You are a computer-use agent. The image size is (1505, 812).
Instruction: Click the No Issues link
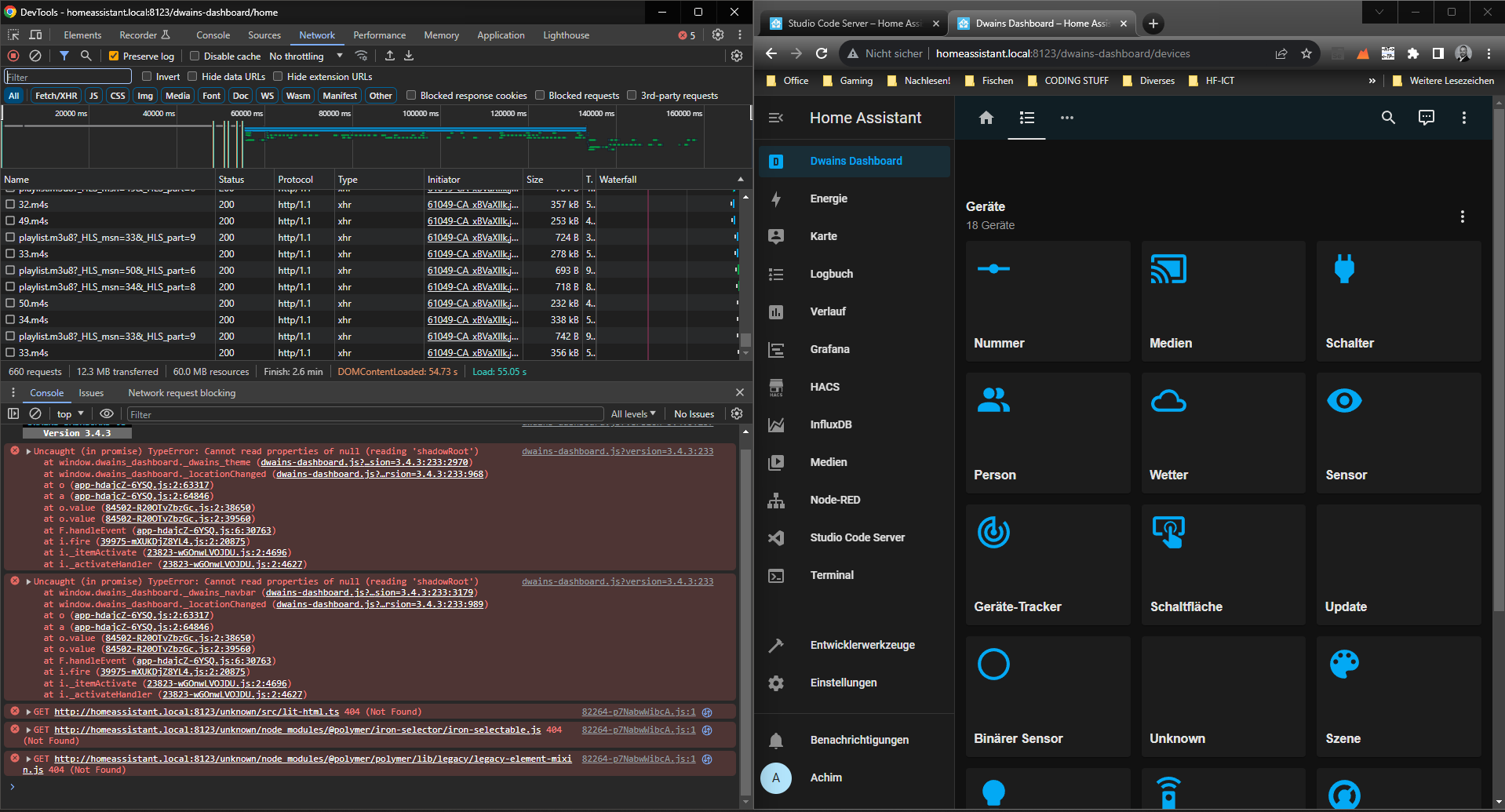[693, 413]
